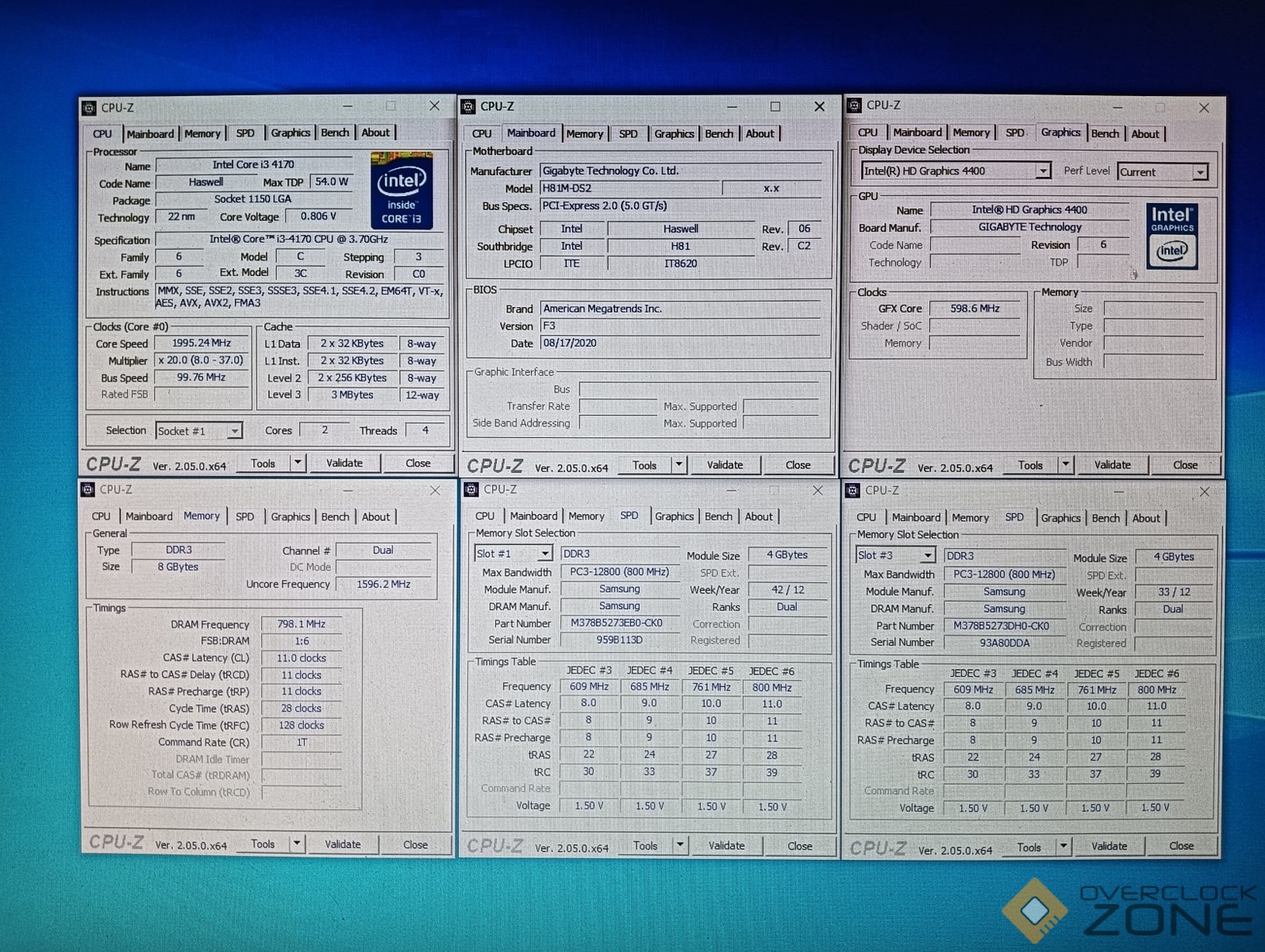The image size is (1265, 952).
Task: Close the Slot #3 SPD window
Action: (1205, 492)
